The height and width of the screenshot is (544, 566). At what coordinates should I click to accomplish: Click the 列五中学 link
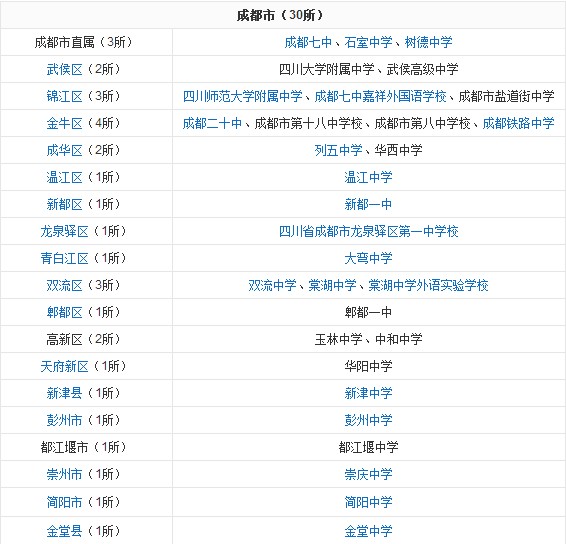[x=338, y=150]
